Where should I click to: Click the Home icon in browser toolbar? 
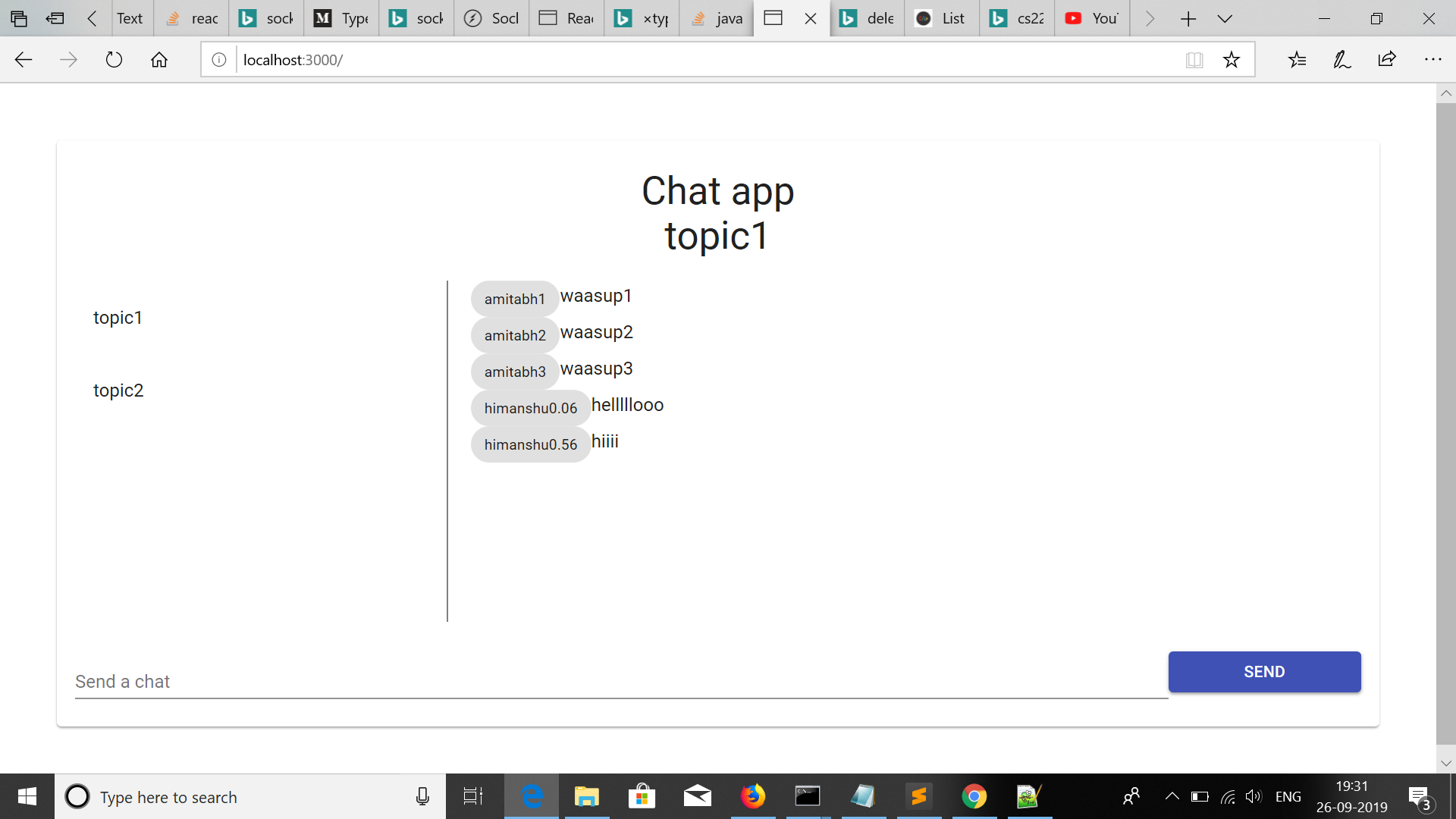click(159, 60)
